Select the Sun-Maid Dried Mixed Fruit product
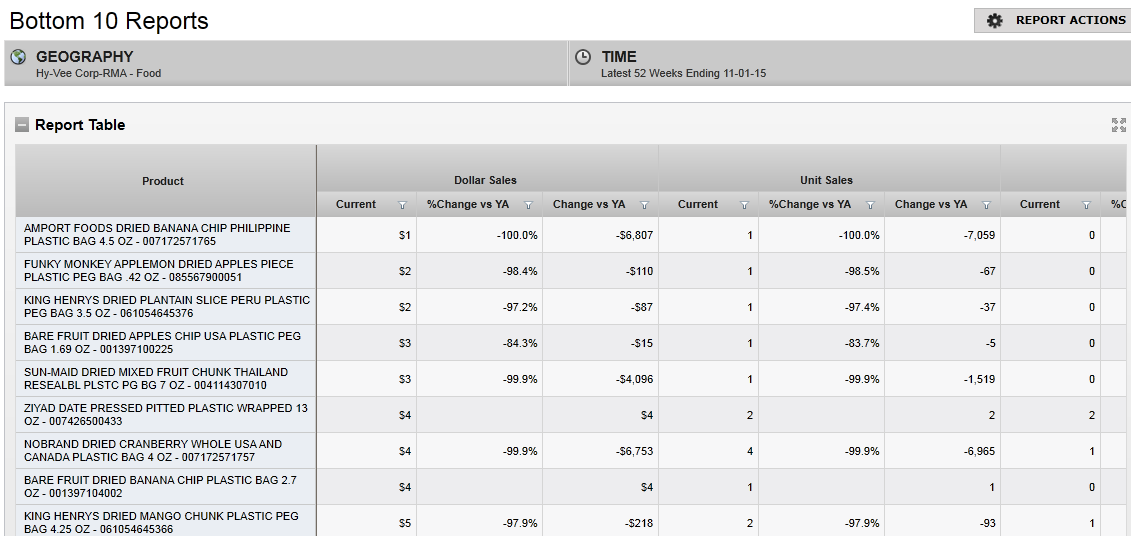This screenshot has height=536, width=1131. tap(156, 379)
